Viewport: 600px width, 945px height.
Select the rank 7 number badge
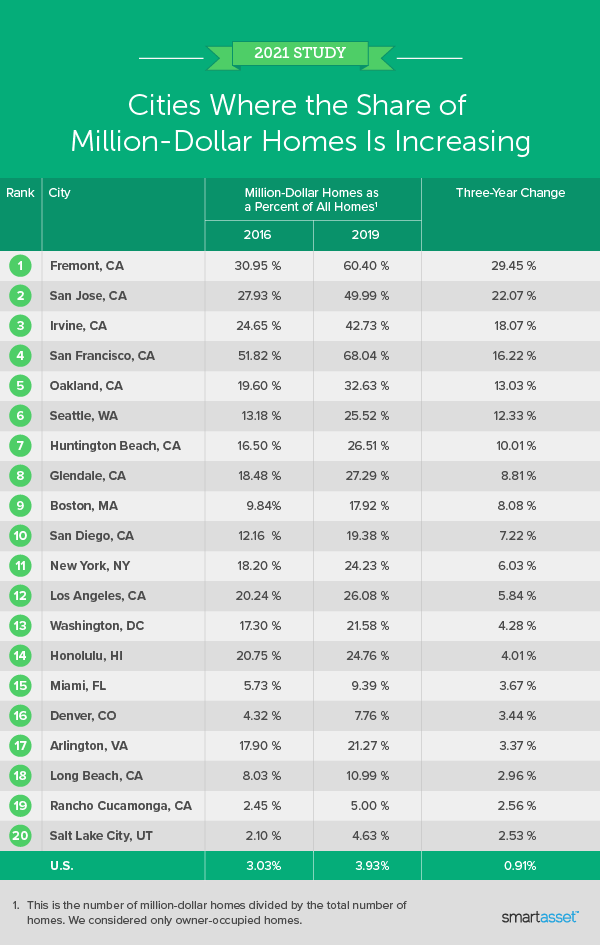click(x=20, y=446)
